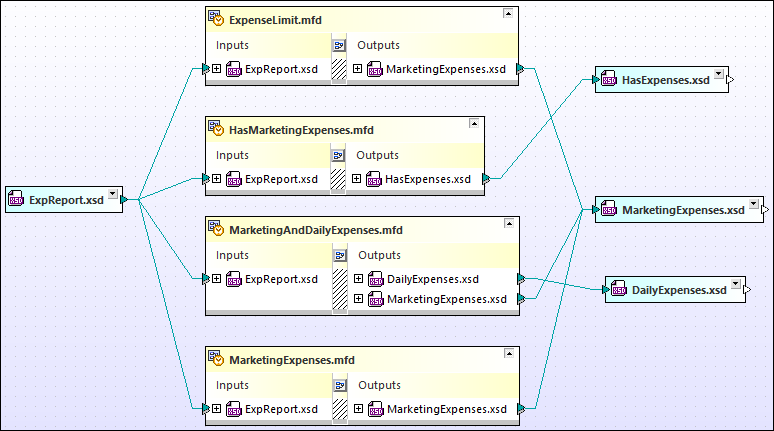Screen dimensions: 774x431
Task: Click center options icon in MarketingAndDailyExpenses.mfd header
Action: point(338,255)
